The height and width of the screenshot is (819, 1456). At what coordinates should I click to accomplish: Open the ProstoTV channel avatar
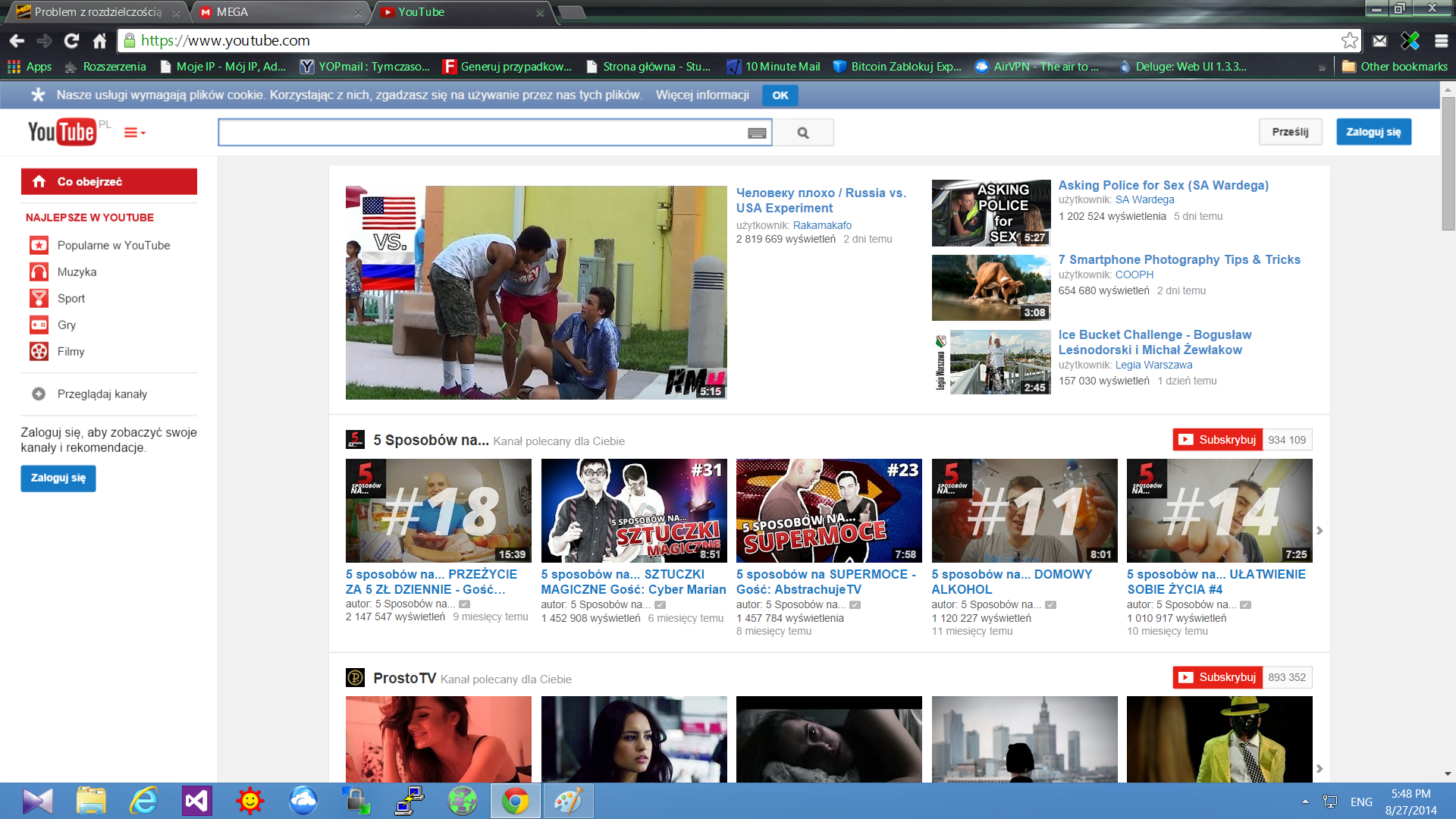(355, 678)
